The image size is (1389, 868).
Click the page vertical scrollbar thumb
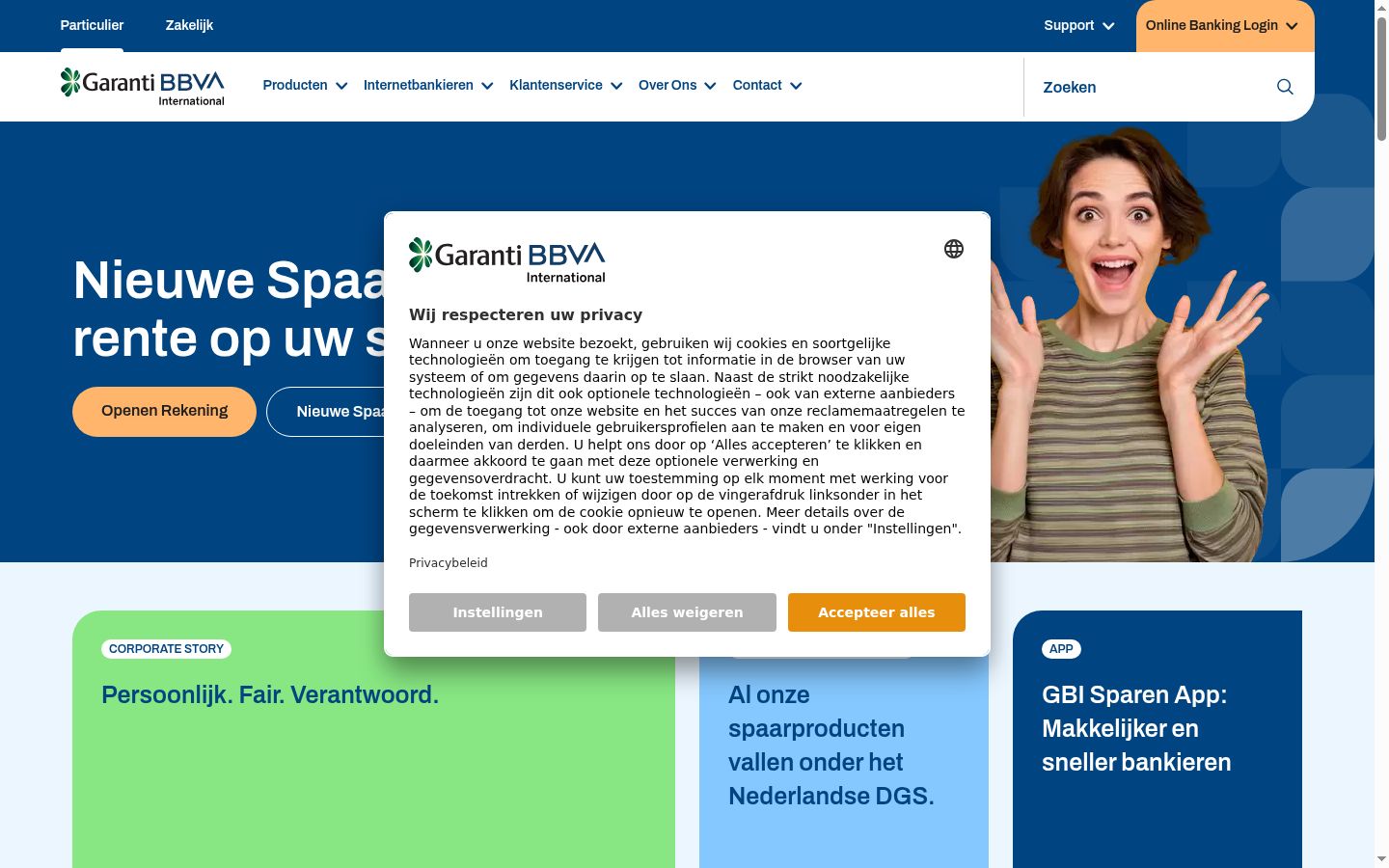(1381, 79)
